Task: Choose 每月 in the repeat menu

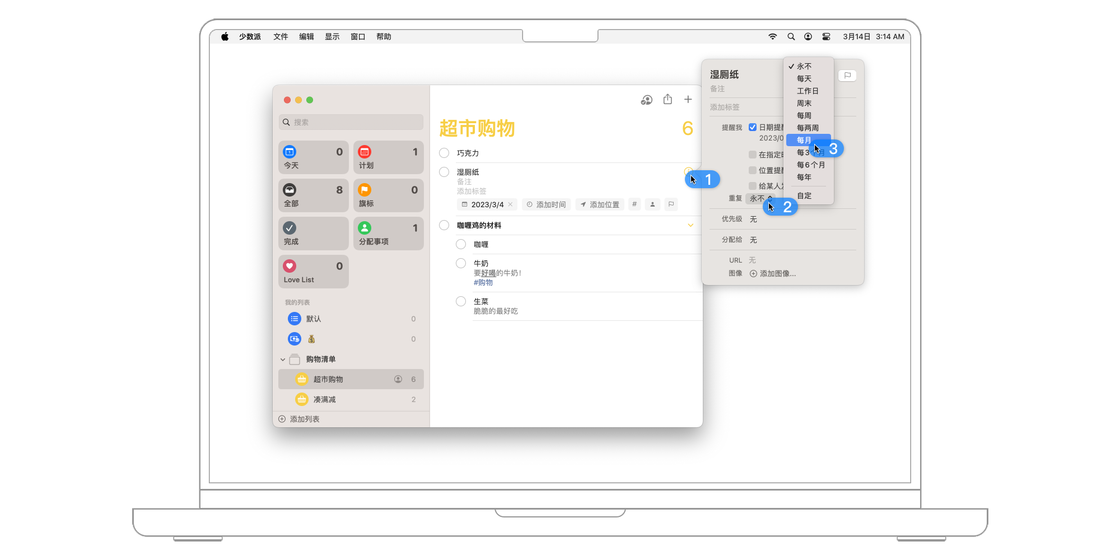Action: [x=809, y=140]
